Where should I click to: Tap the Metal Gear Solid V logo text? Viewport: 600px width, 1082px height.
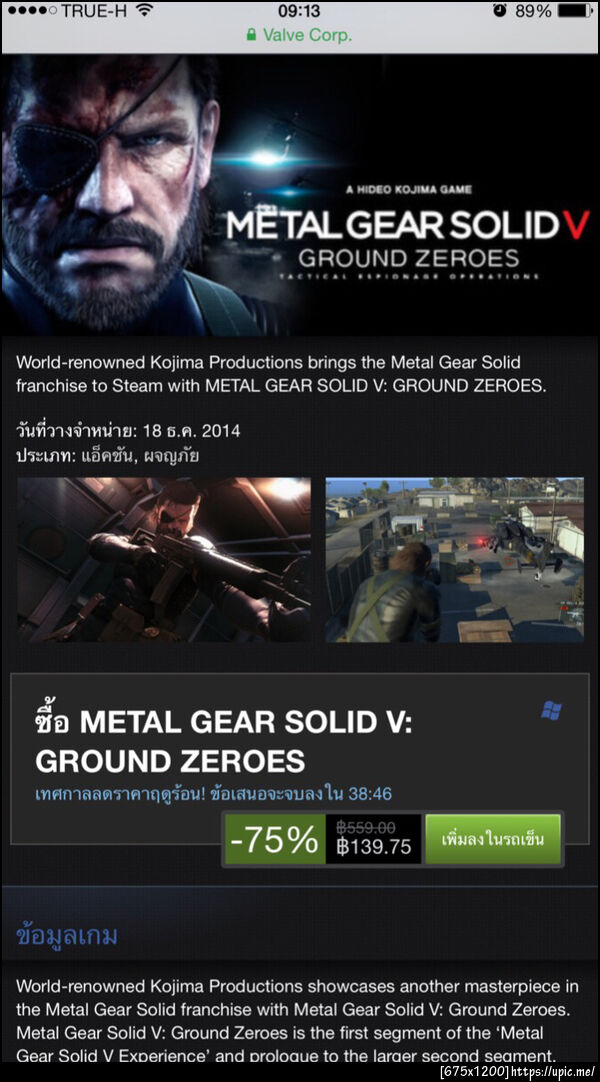point(408,226)
